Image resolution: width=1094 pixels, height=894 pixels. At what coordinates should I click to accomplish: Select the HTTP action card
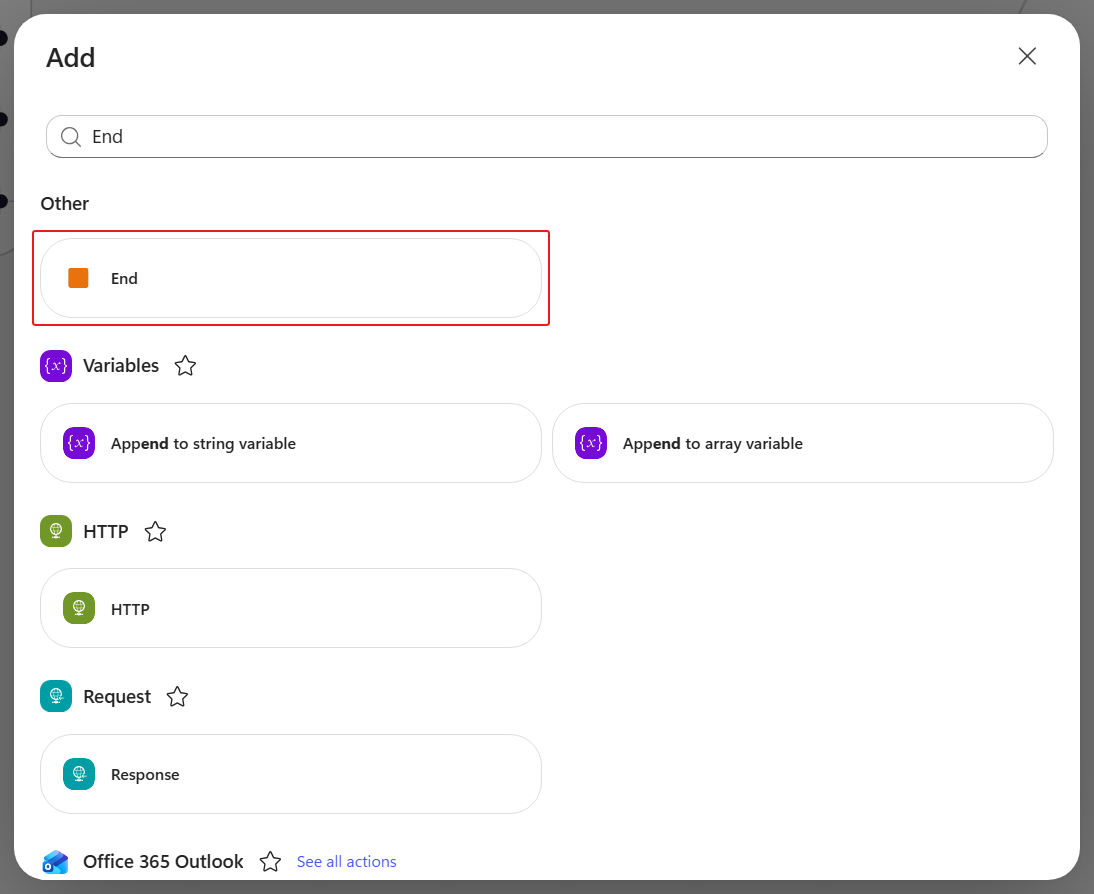pyautogui.click(x=291, y=609)
